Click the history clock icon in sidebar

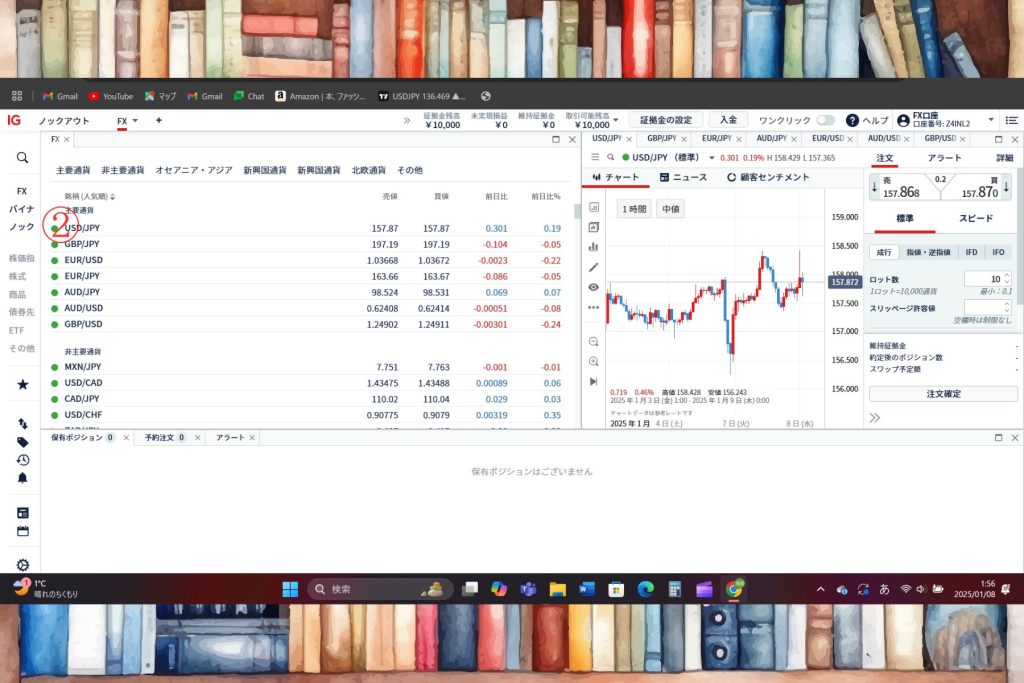(x=22, y=460)
